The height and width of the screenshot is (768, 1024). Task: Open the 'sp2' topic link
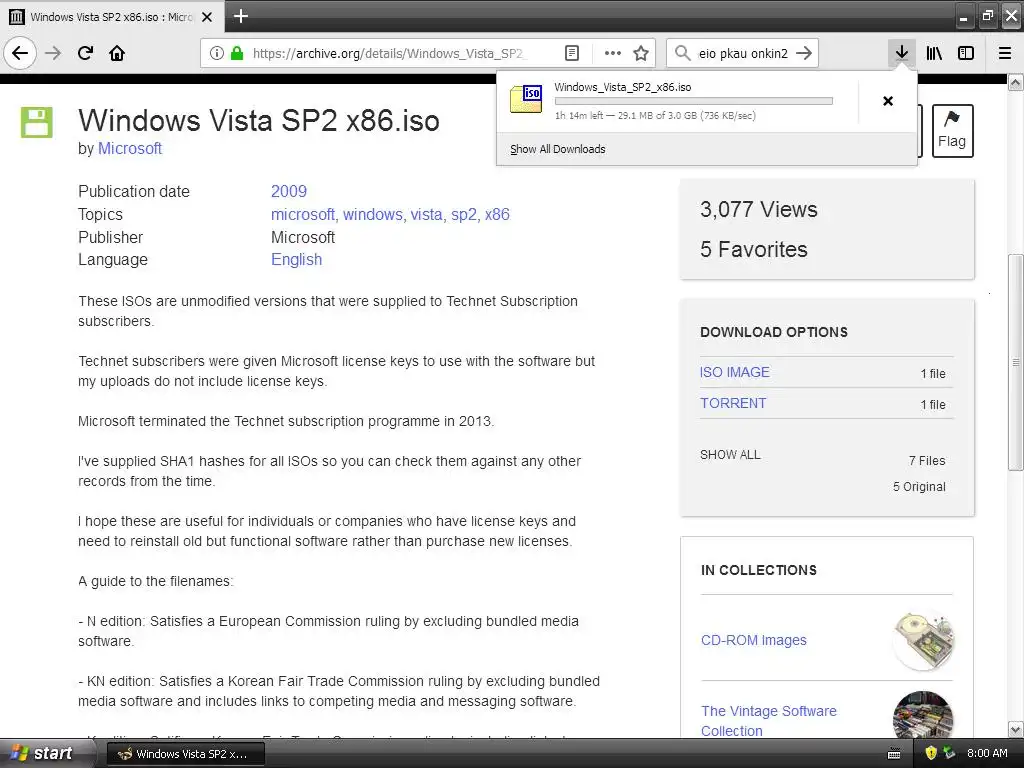(465, 214)
